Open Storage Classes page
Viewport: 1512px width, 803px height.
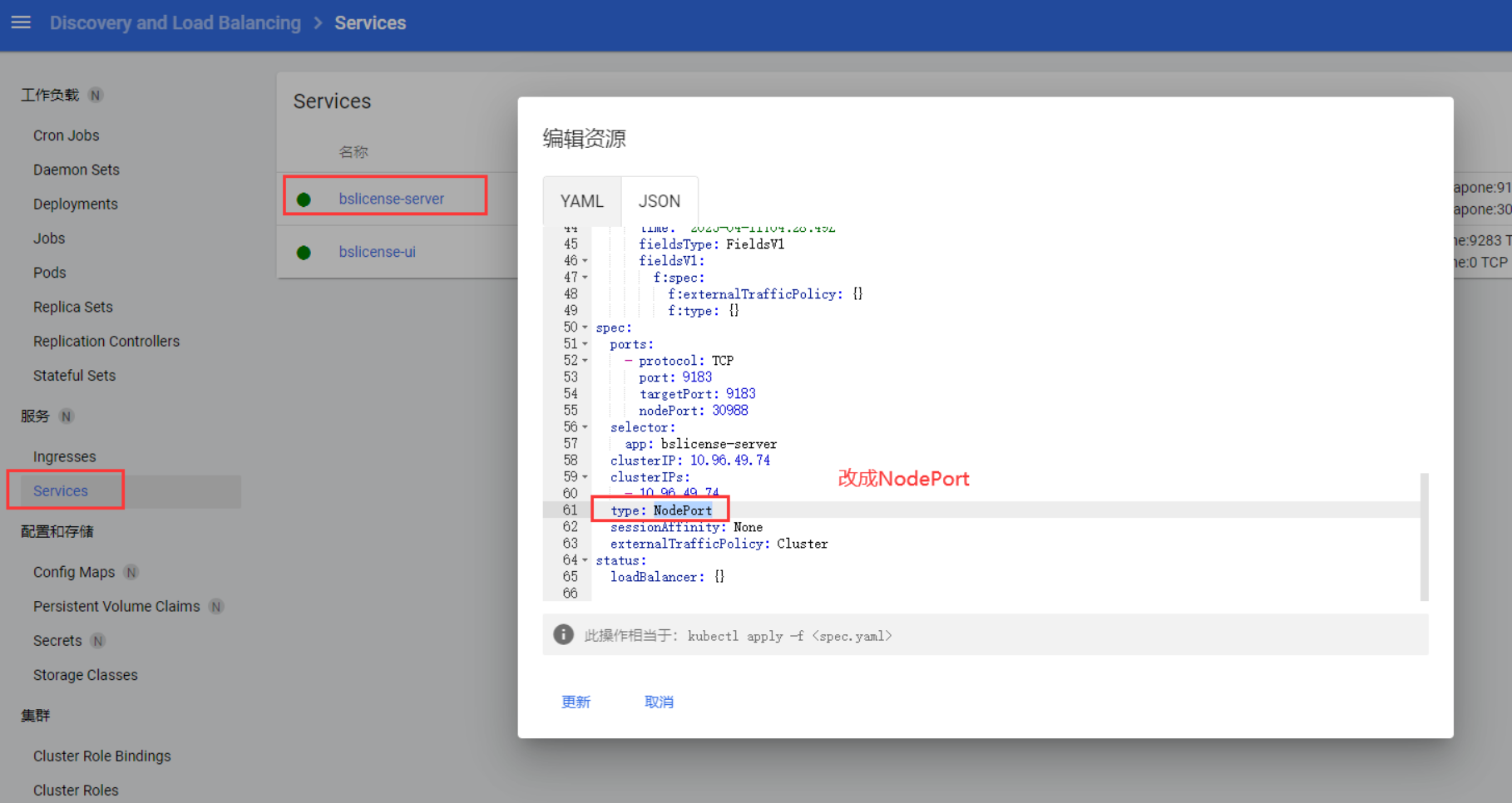(x=86, y=675)
